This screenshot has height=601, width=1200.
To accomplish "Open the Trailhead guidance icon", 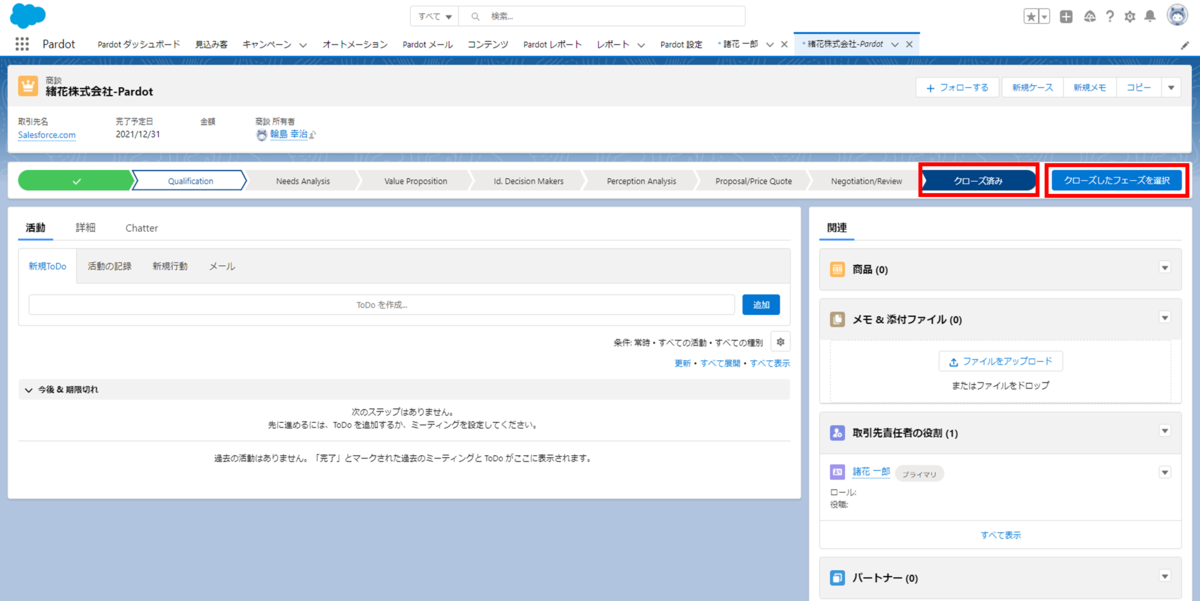I will tap(1089, 16).
